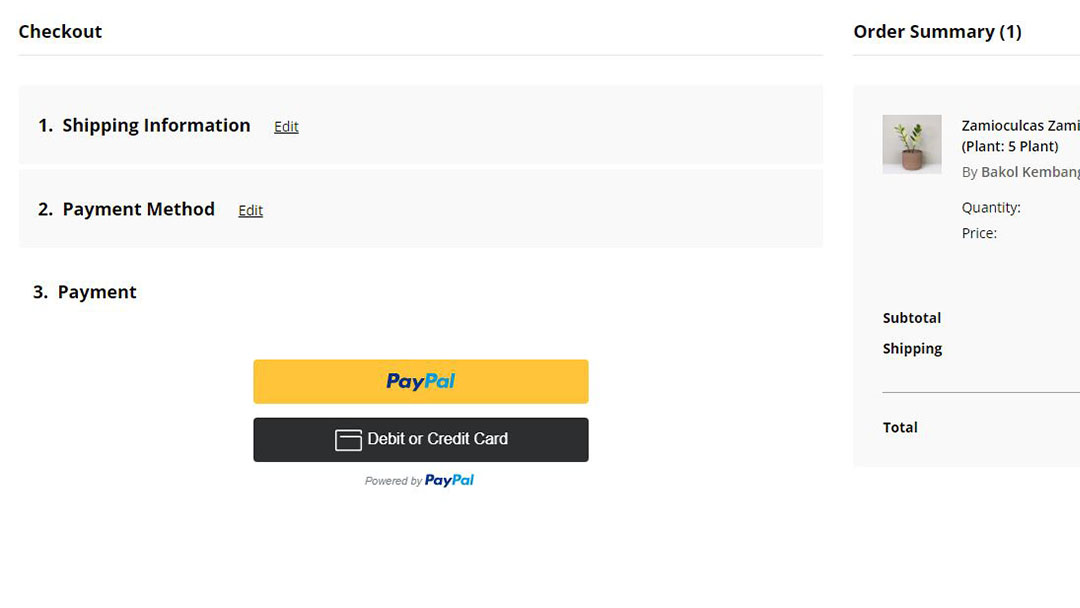
Task: Click the Total label
Action: [x=900, y=428]
